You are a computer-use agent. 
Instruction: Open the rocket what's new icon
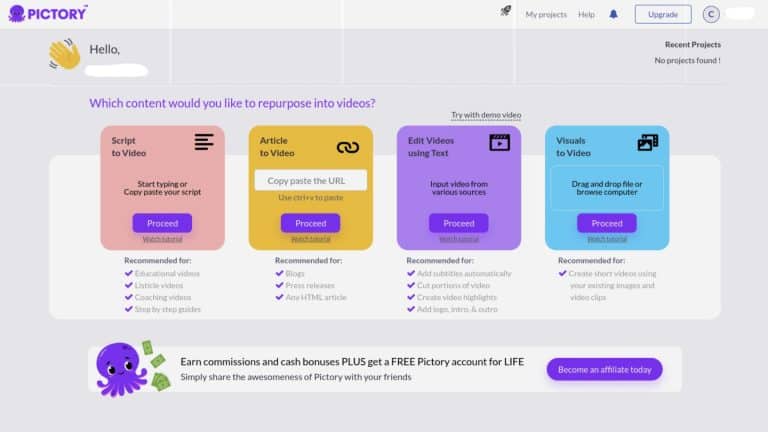[x=505, y=11]
